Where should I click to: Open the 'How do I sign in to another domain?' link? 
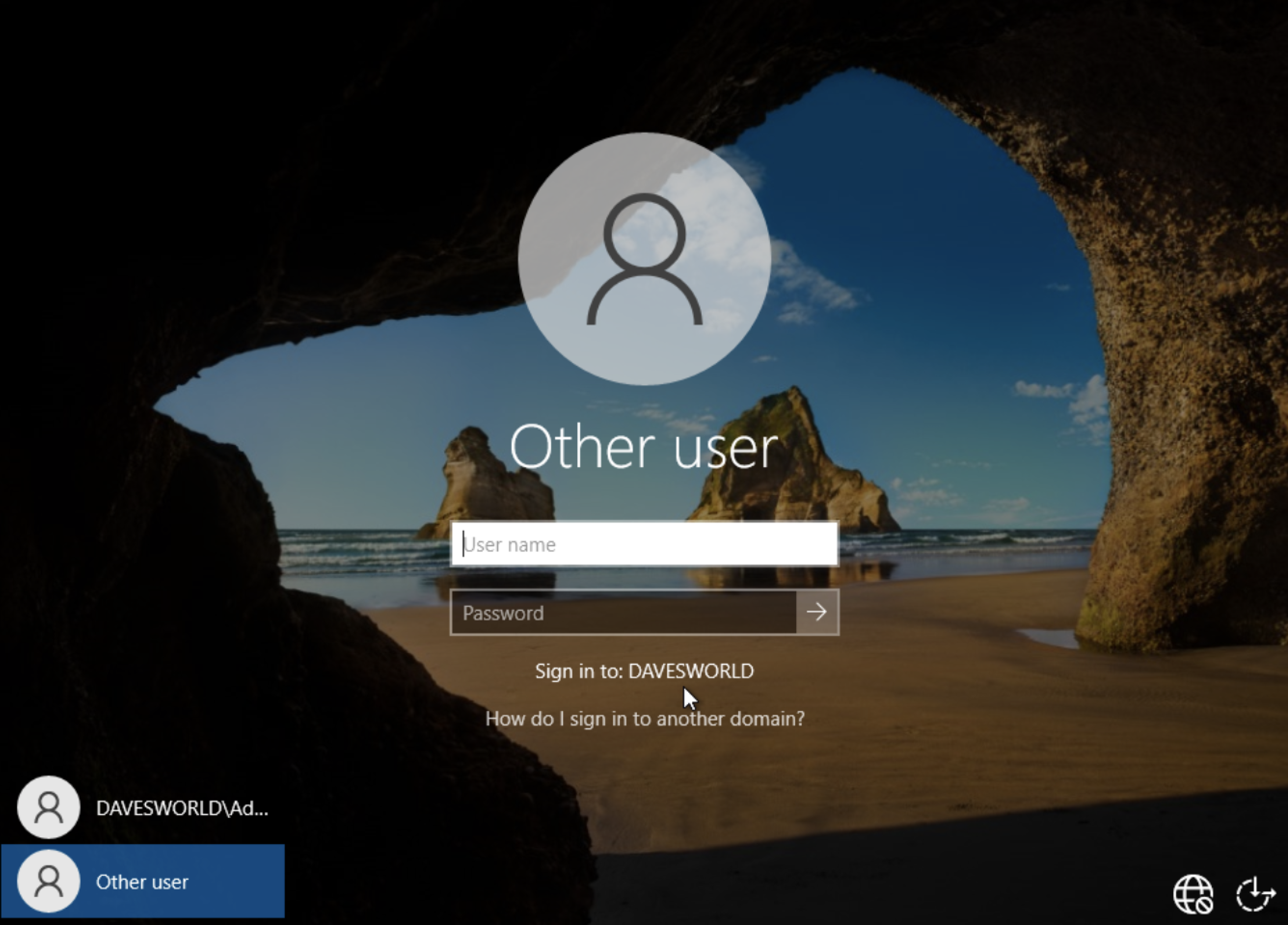[645, 719]
